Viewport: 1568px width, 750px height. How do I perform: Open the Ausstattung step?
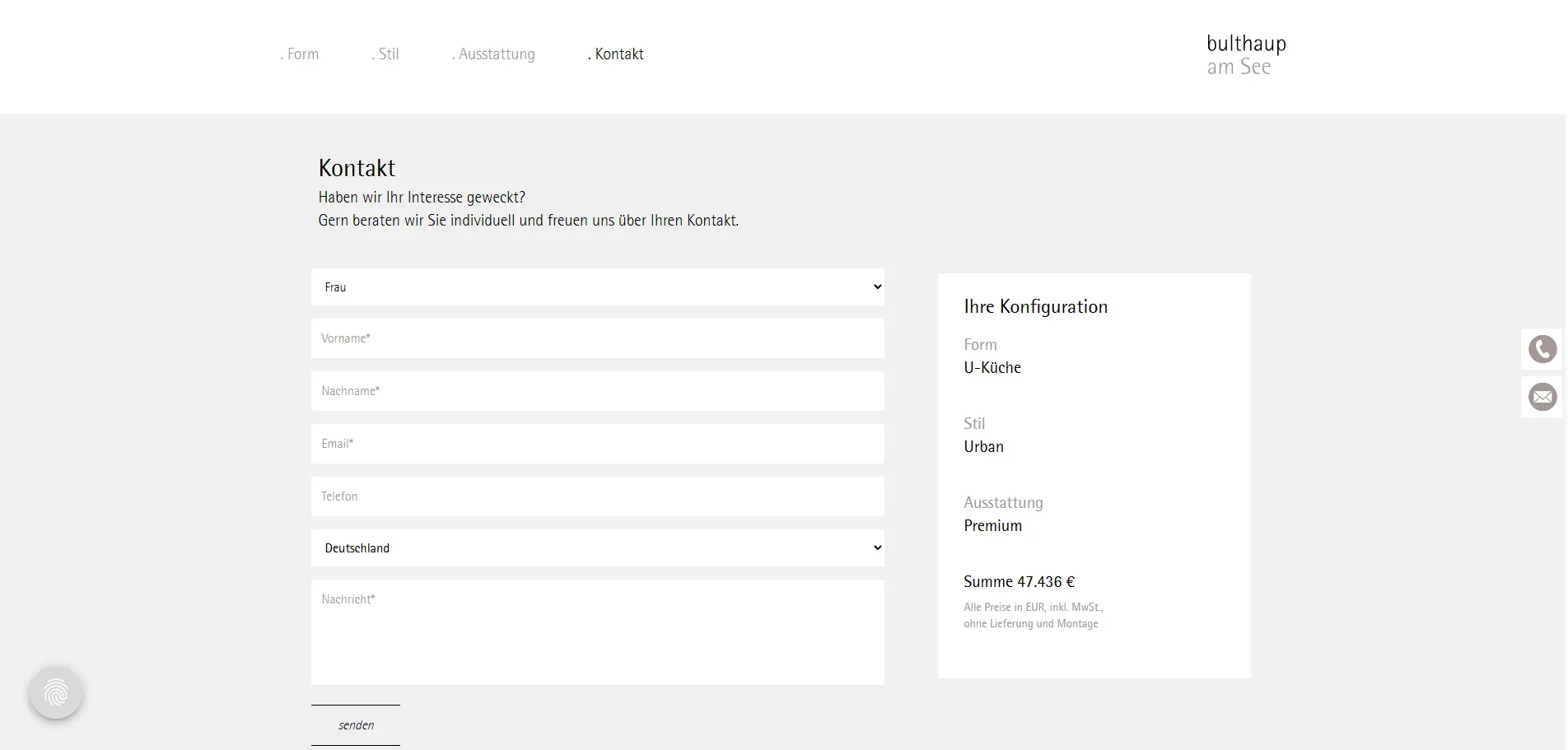[x=493, y=54]
